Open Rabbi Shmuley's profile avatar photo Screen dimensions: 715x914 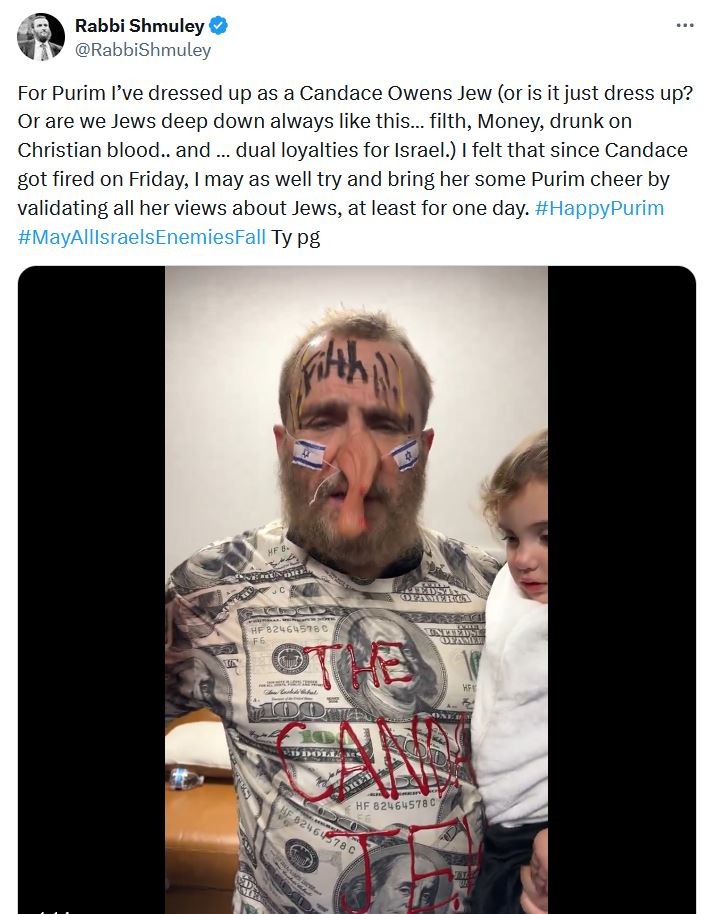pyautogui.click(x=41, y=37)
